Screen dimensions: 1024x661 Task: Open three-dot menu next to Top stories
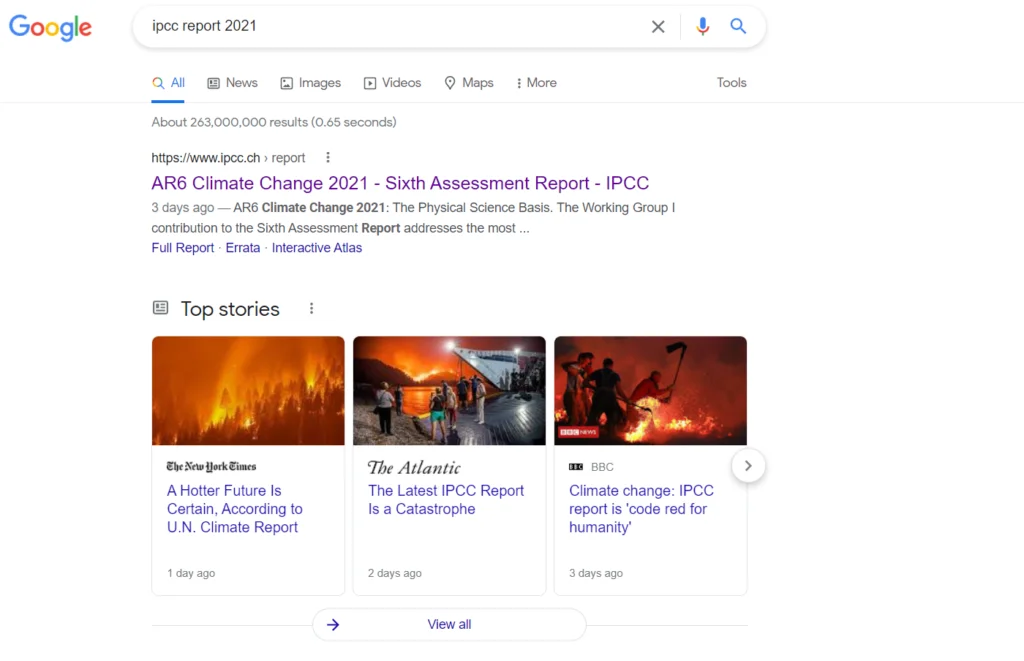(x=312, y=308)
